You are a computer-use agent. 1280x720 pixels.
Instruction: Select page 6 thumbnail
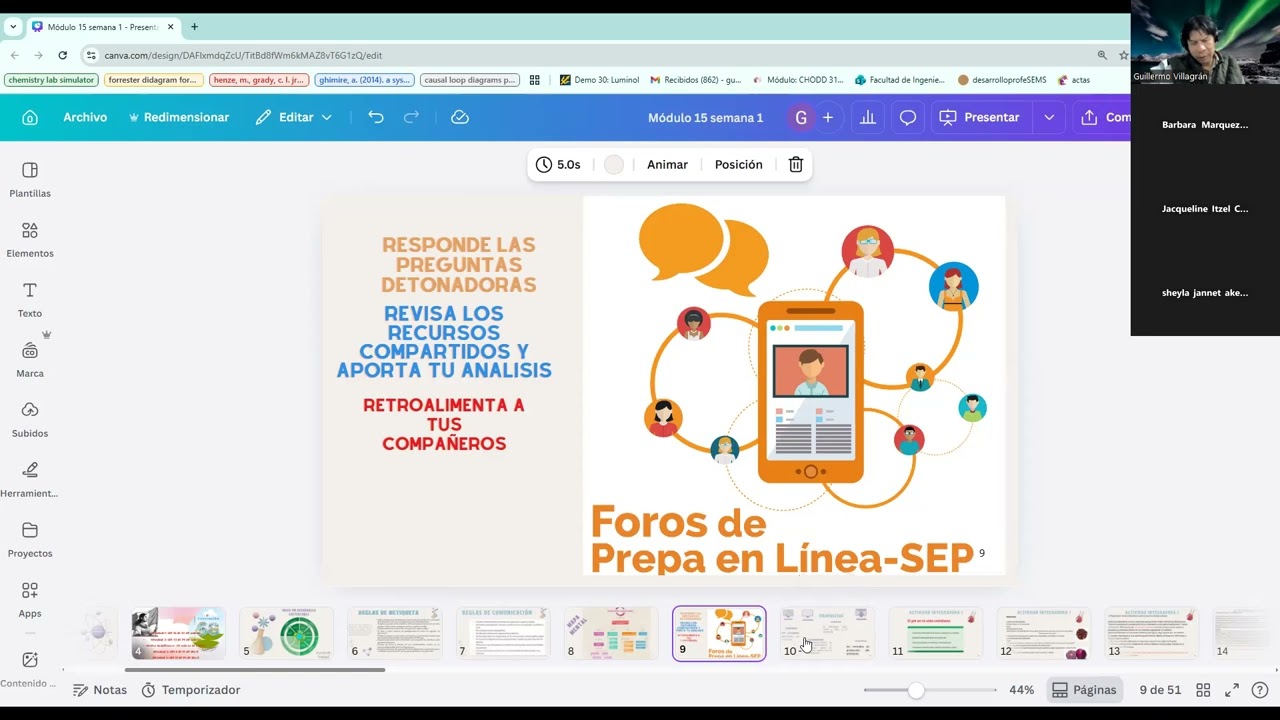(395, 633)
